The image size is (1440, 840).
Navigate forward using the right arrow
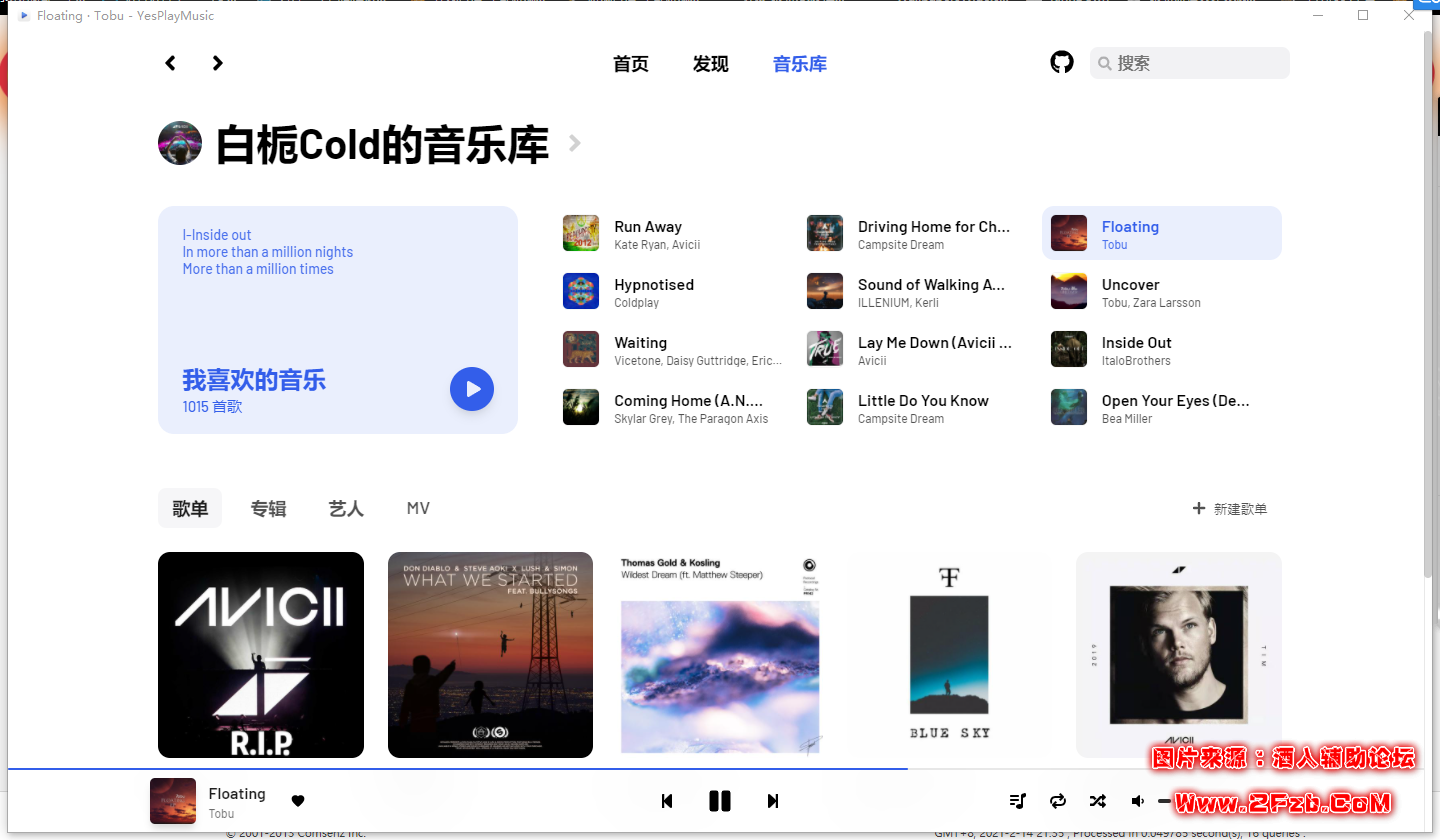[217, 62]
